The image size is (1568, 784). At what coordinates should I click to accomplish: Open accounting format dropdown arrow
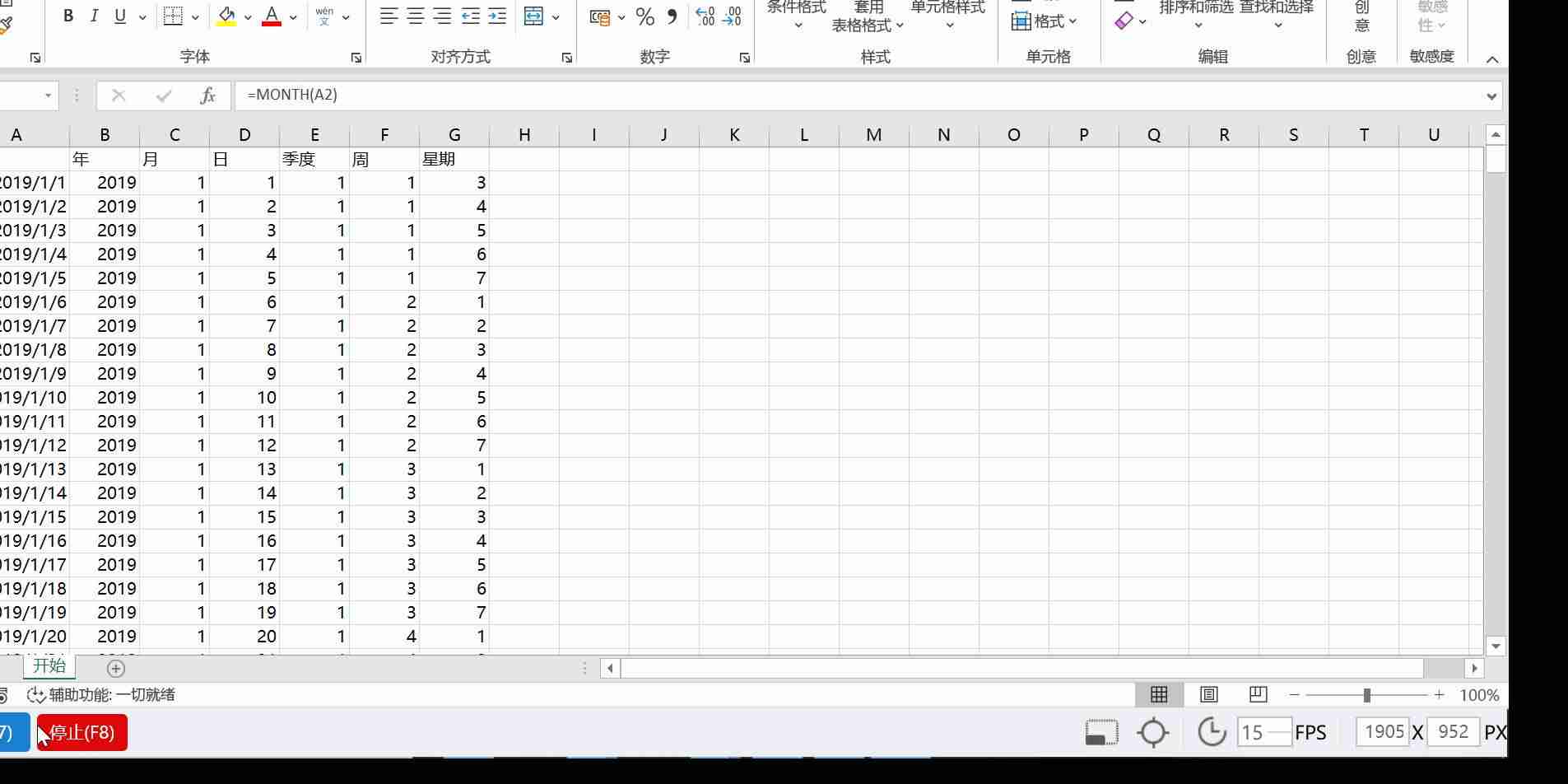(621, 17)
